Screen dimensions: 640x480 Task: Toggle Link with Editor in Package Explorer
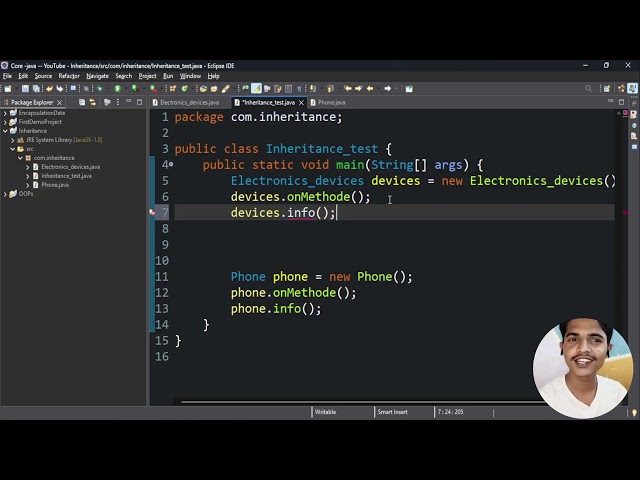pos(93,102)
